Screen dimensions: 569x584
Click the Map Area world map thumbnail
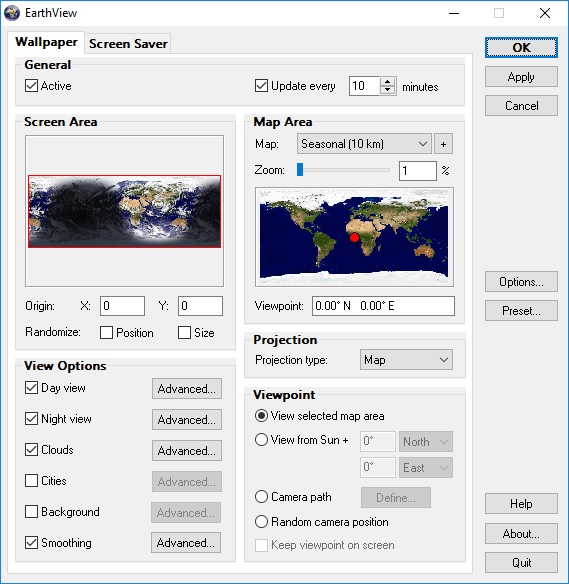point(354,237)
